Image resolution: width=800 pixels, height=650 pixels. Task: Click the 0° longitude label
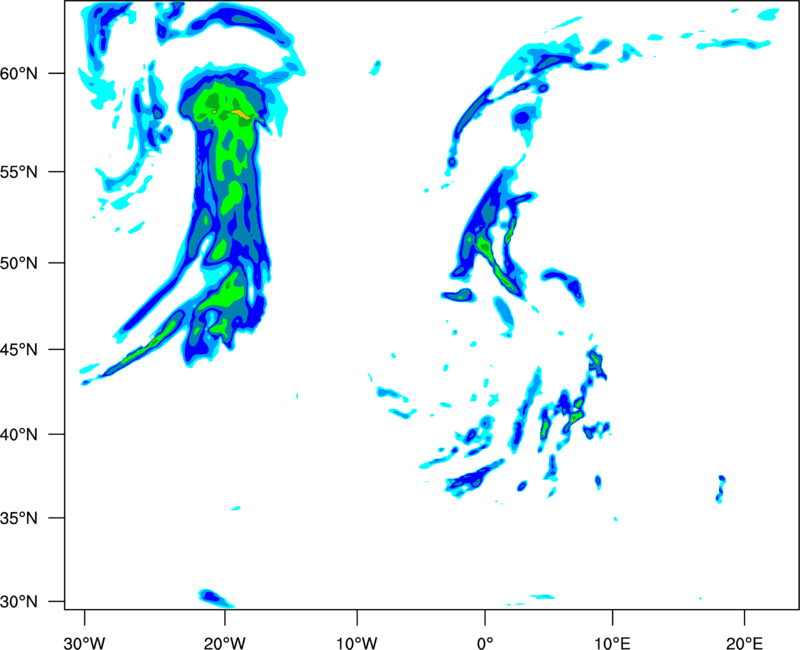485,643
